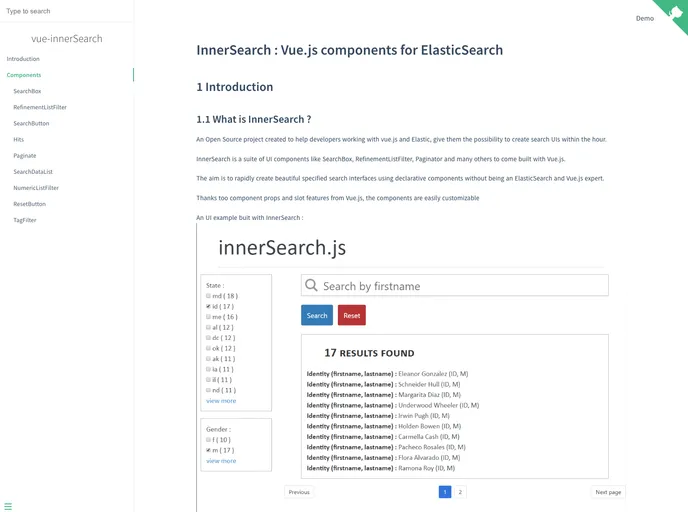The height and width of the screenshot is (512, 688).
Task: Click the 1 Introduction heading
Action: click(235, 87)
